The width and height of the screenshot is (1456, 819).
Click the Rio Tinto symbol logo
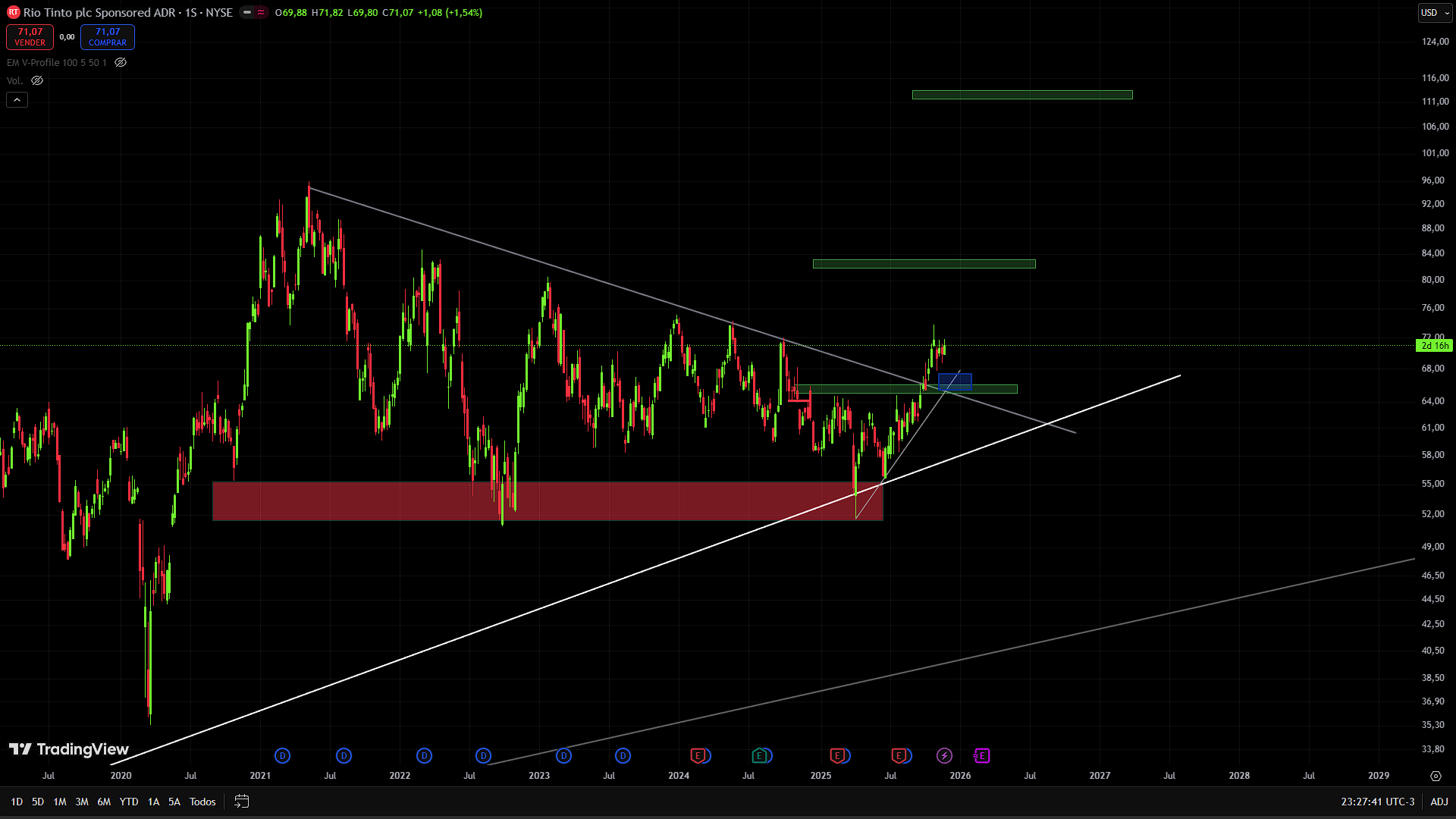[13, 13]
